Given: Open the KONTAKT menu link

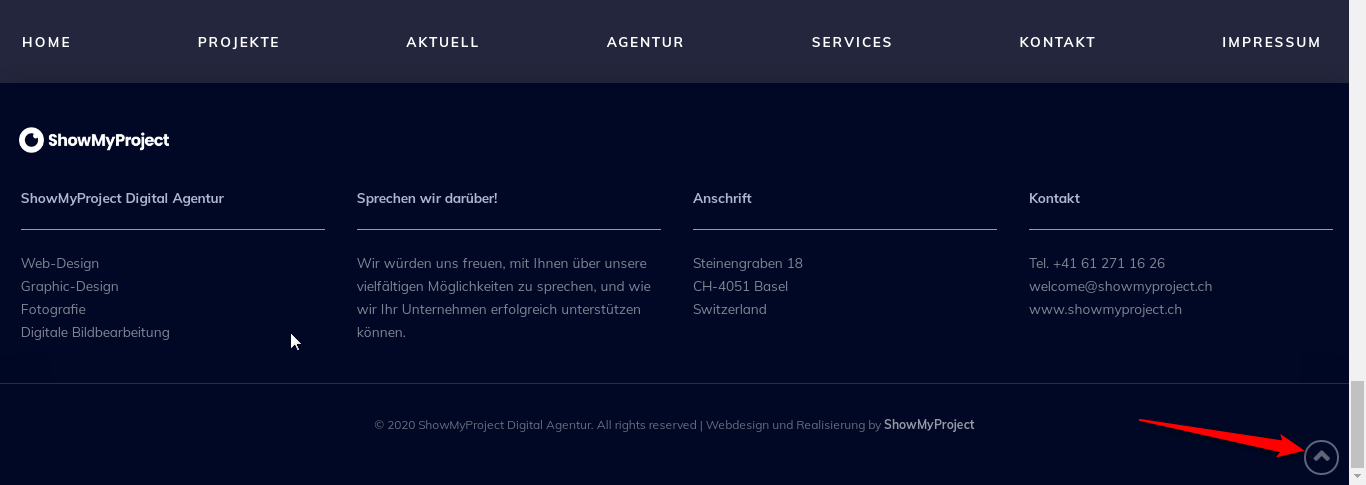Looking at the screenshot, I should (x=1057, y=42).
